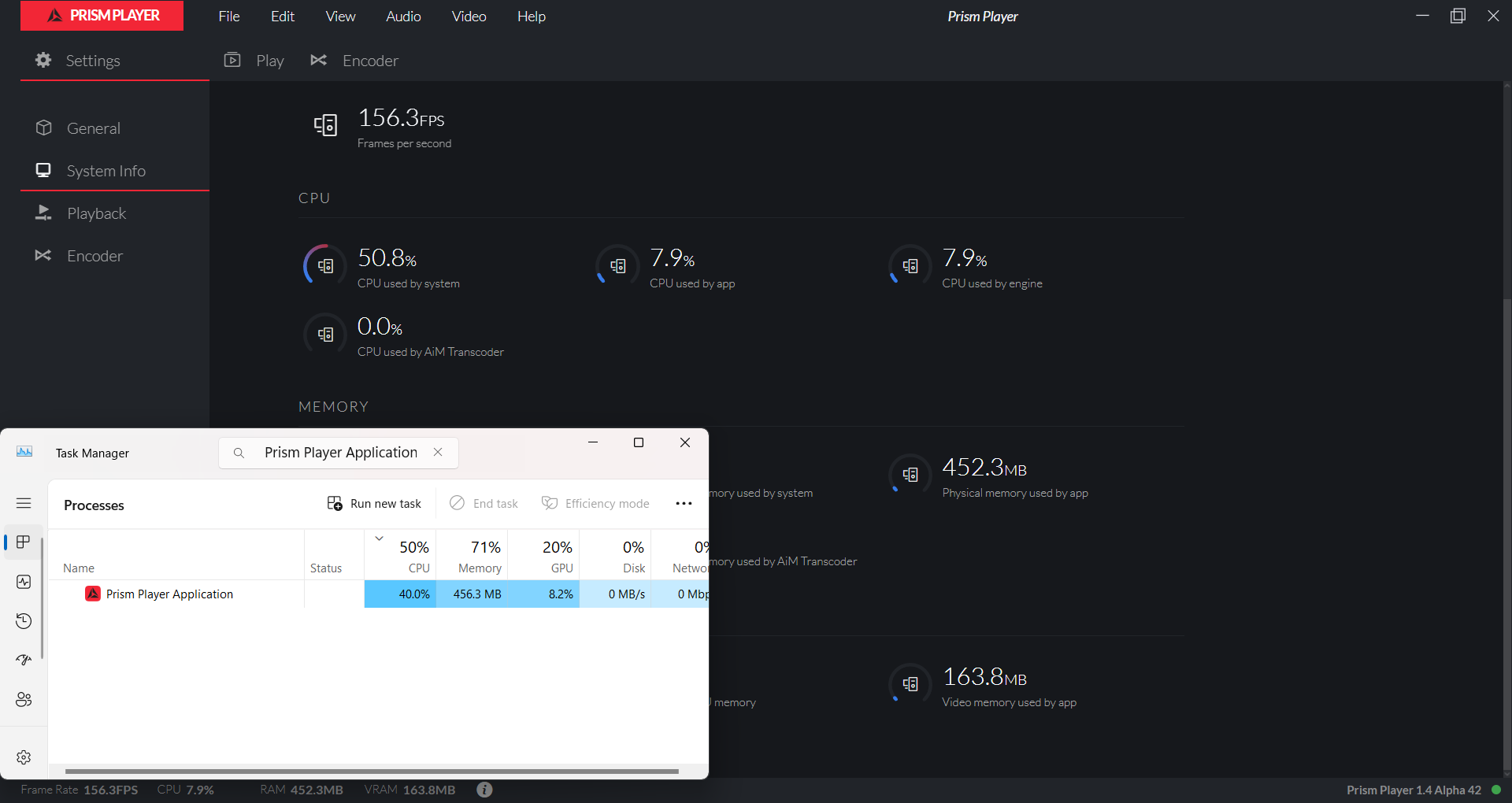
Task: Switch to the Encoder tab at top
Action: pos(354,61)
